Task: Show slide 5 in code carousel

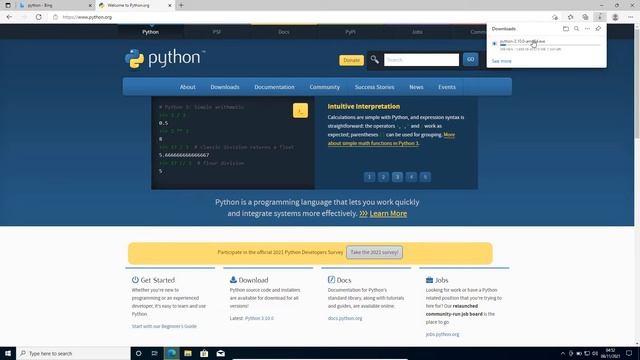Action: pyautogui.click(x=425, y=177)
